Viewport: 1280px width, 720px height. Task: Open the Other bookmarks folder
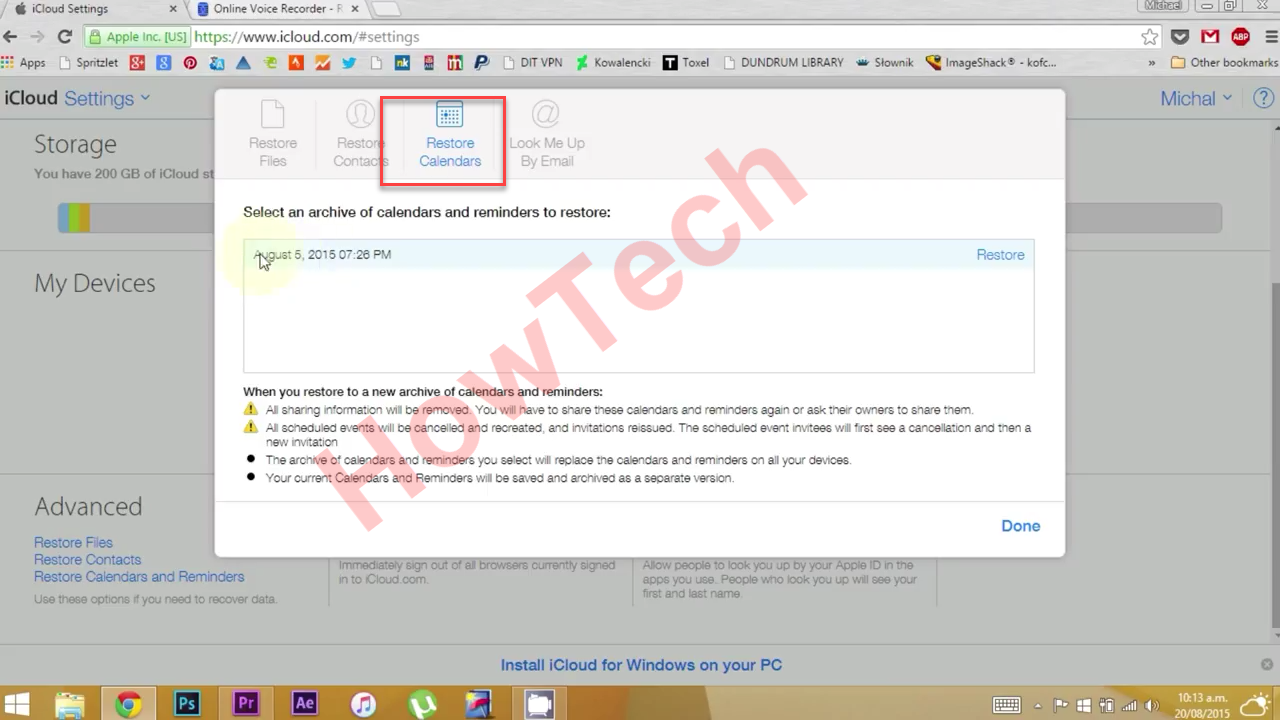click(x=1224, y=62)
